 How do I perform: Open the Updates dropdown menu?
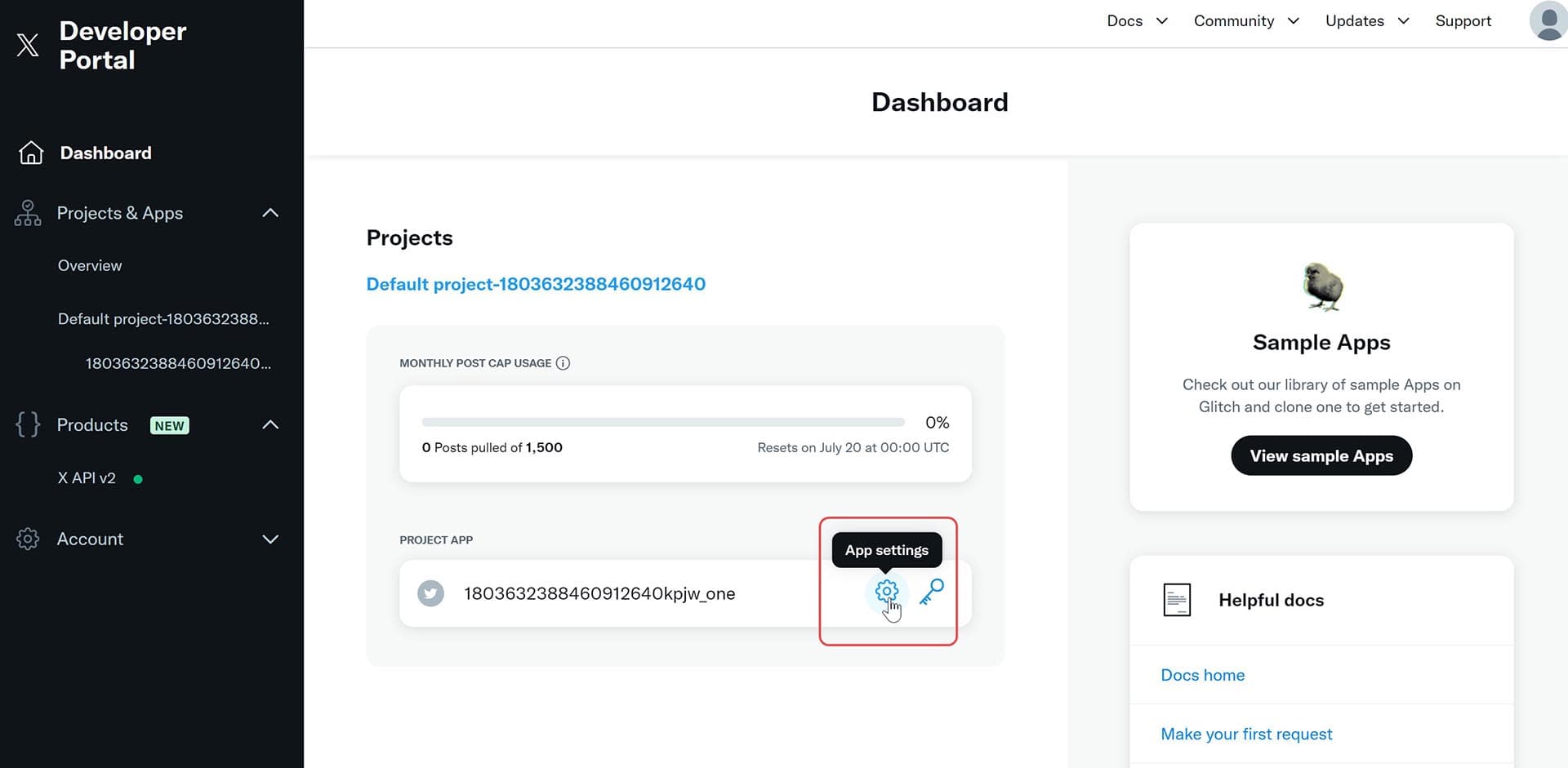click(x=1366, y=21)
